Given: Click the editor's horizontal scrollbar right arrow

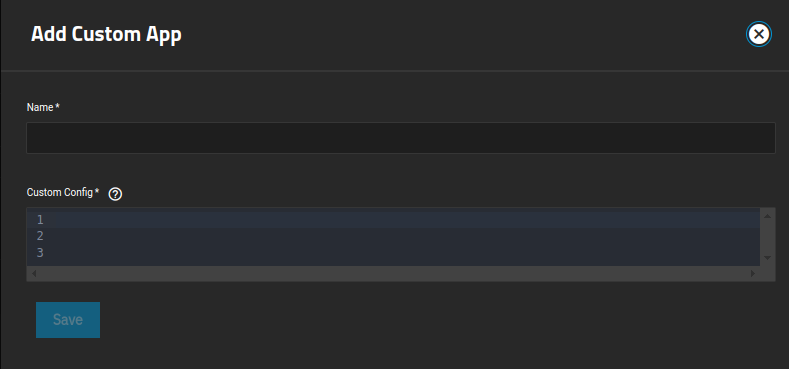Looking at the screenshot, I should tap(753, 273).
